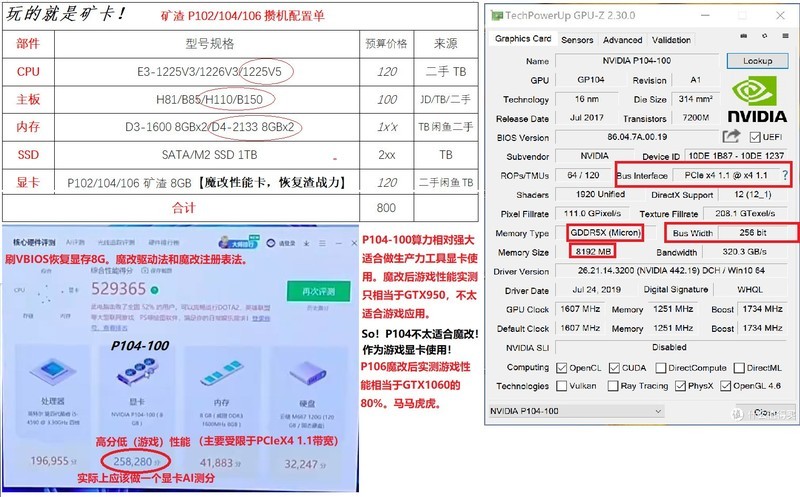Image resolution: width=800 pixels, height=497 pixels.
Task: Click the graphics card icon under P104-100
Action: coord(138,371)
